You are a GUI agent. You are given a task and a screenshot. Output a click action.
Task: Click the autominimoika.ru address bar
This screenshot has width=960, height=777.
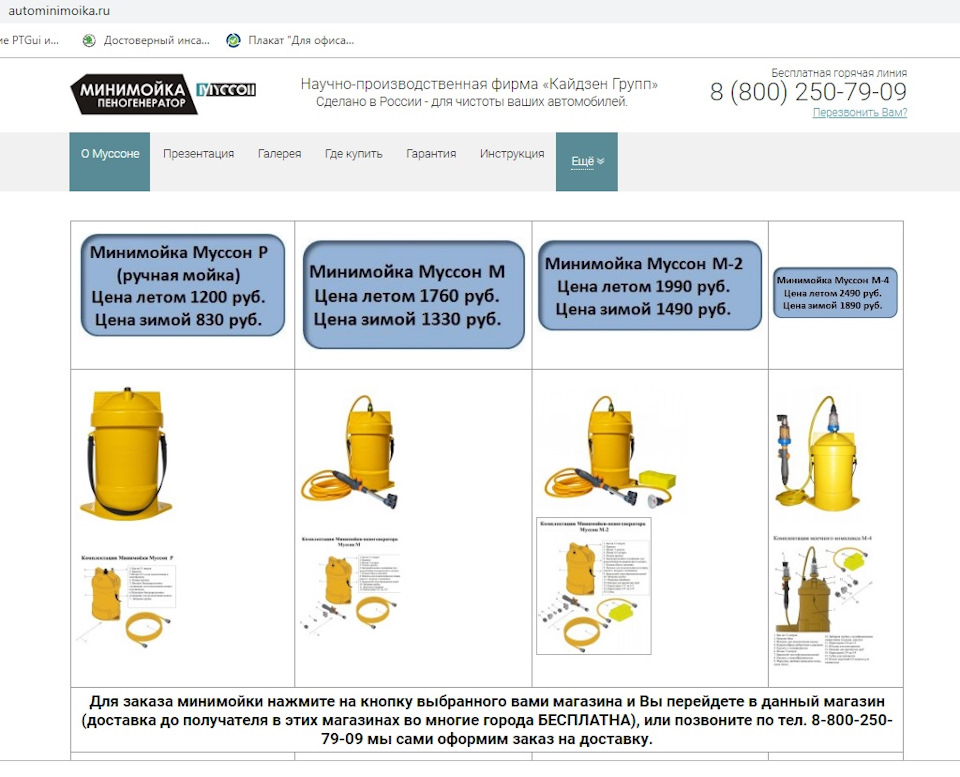point(59,11)
